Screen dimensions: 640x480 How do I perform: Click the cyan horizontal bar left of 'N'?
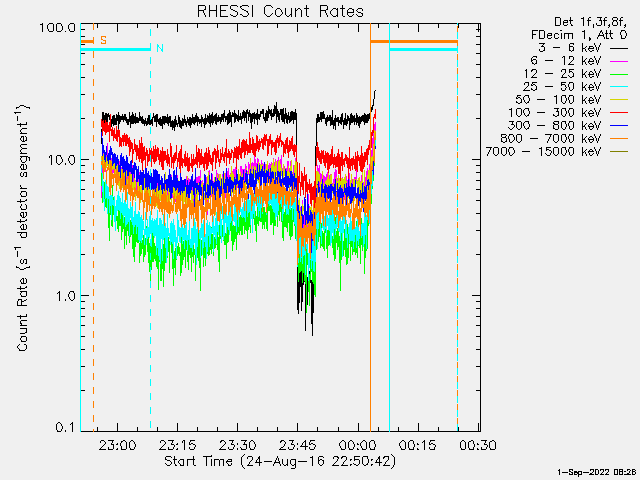point(116,49)
